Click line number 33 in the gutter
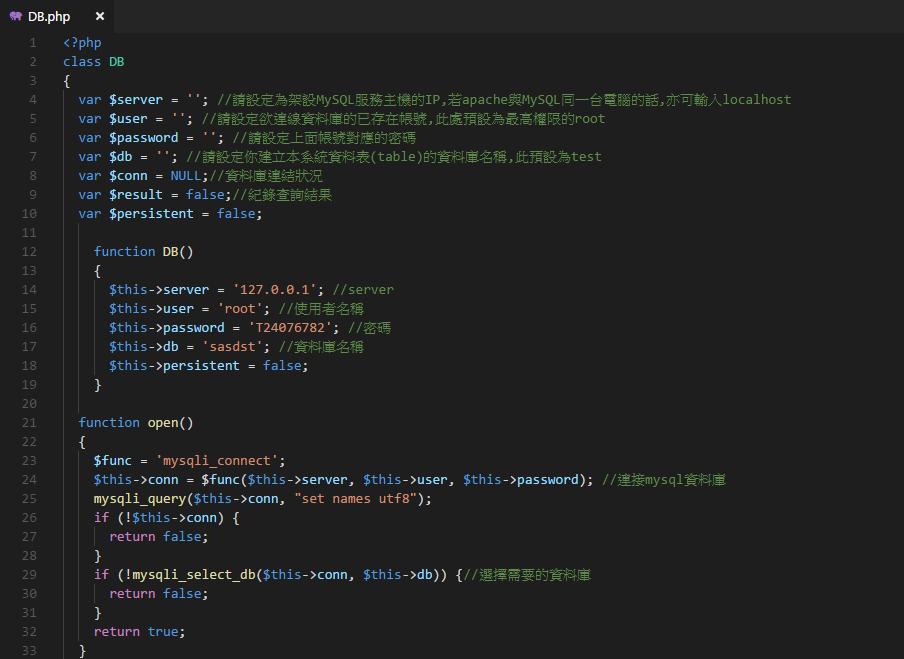 click(x=29, y=651)
